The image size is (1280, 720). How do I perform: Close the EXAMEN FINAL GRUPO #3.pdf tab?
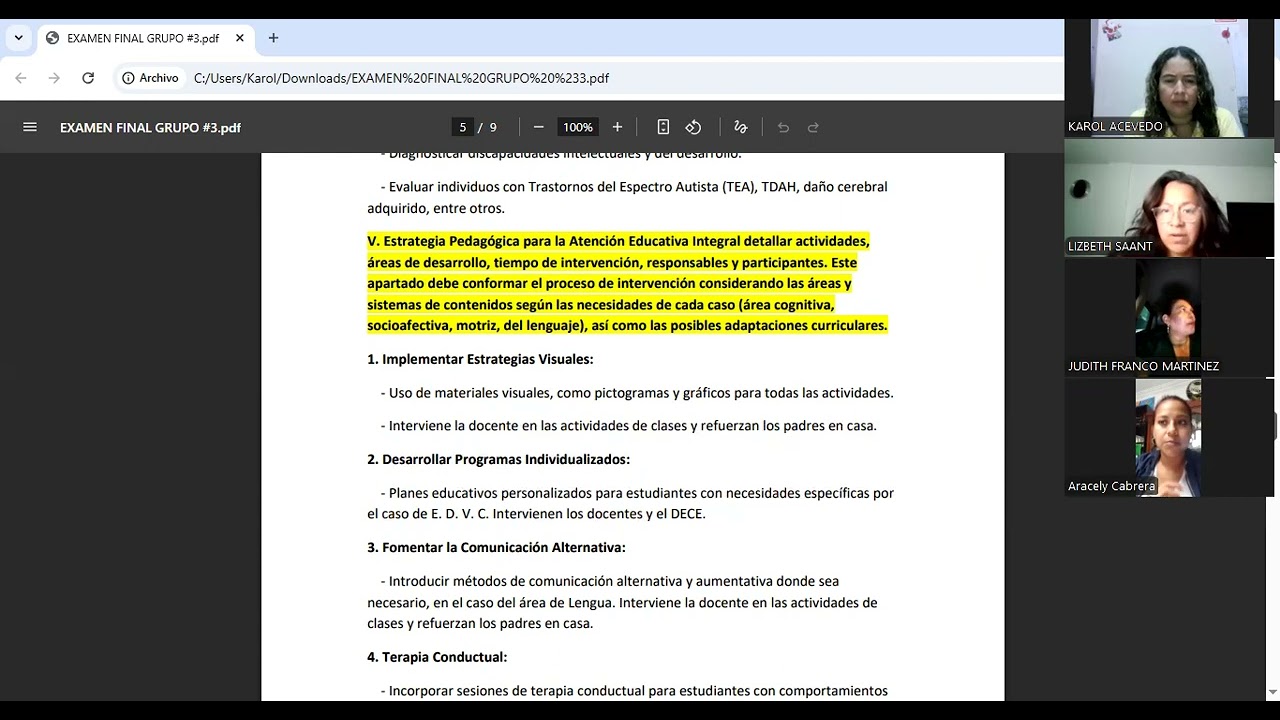(240, 38)
